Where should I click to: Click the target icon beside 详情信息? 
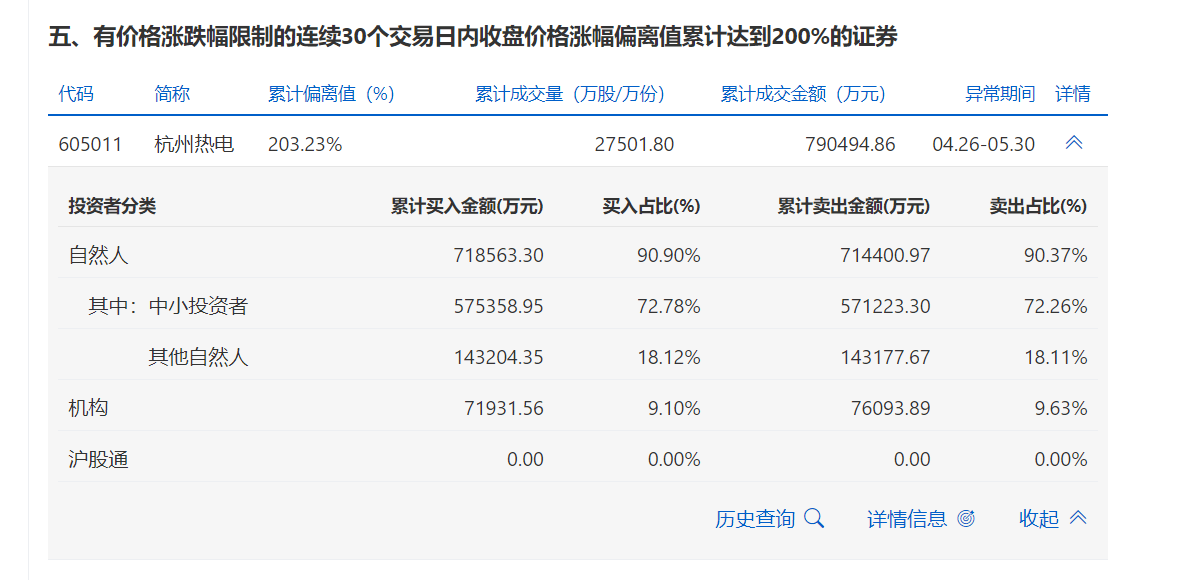click(966, 518)
